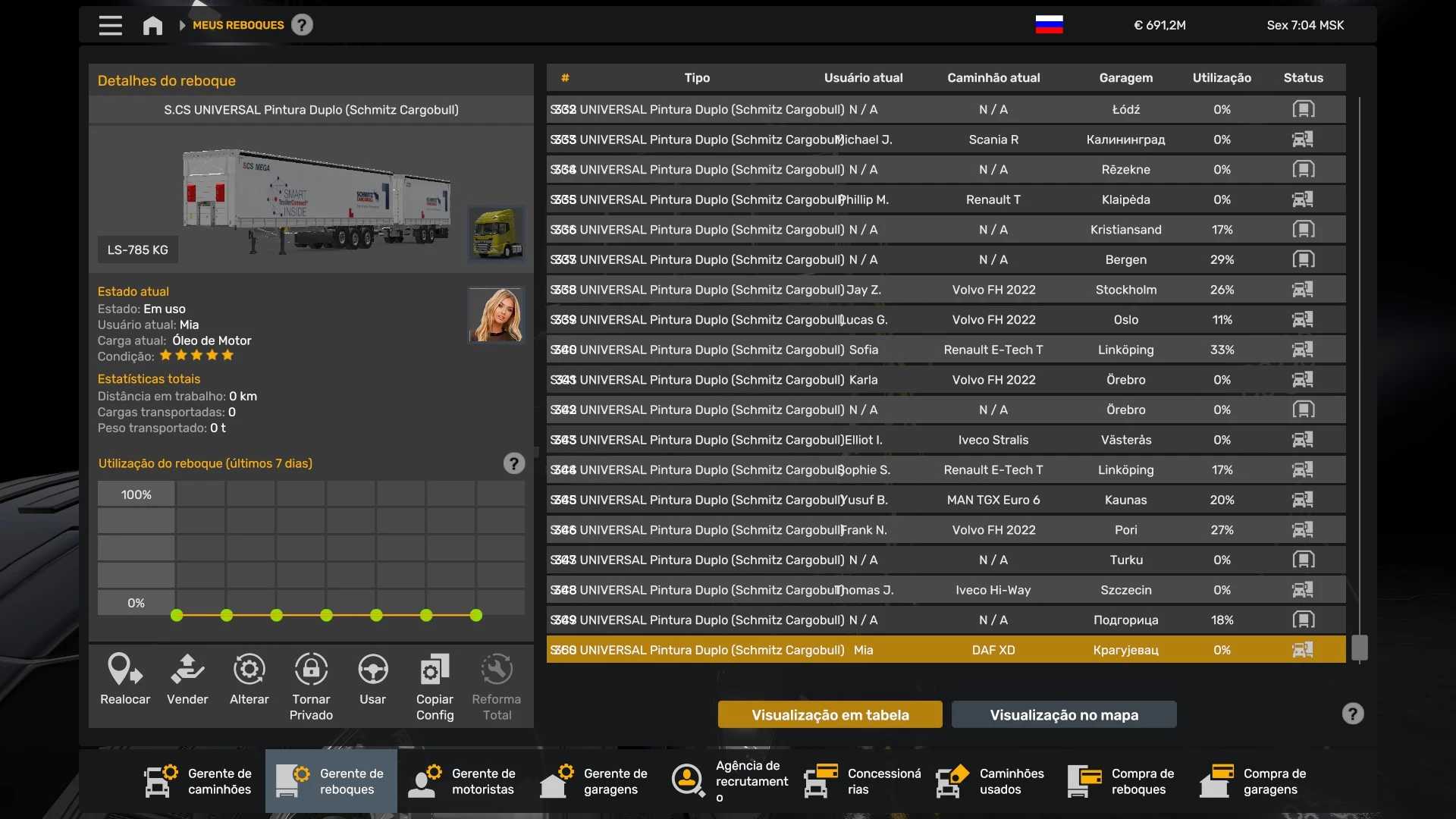Sort trailer list by Garagem header
This screenshot has width=1456, height=819.
pos(1125,77)
